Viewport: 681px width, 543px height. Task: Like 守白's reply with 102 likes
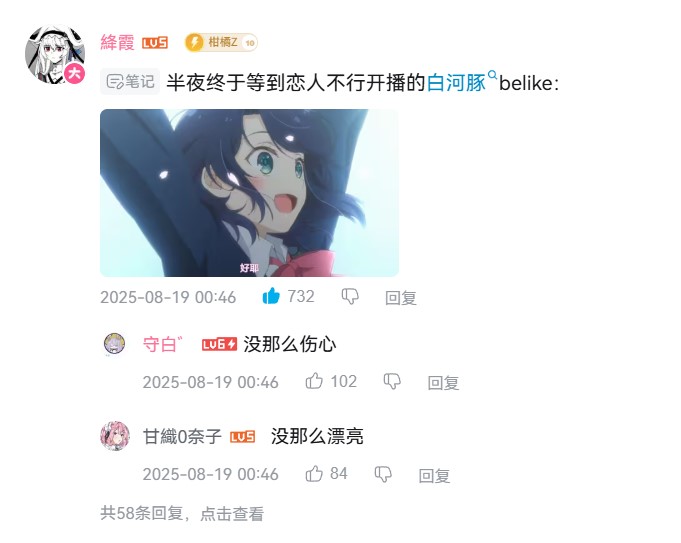click(314, 381)
